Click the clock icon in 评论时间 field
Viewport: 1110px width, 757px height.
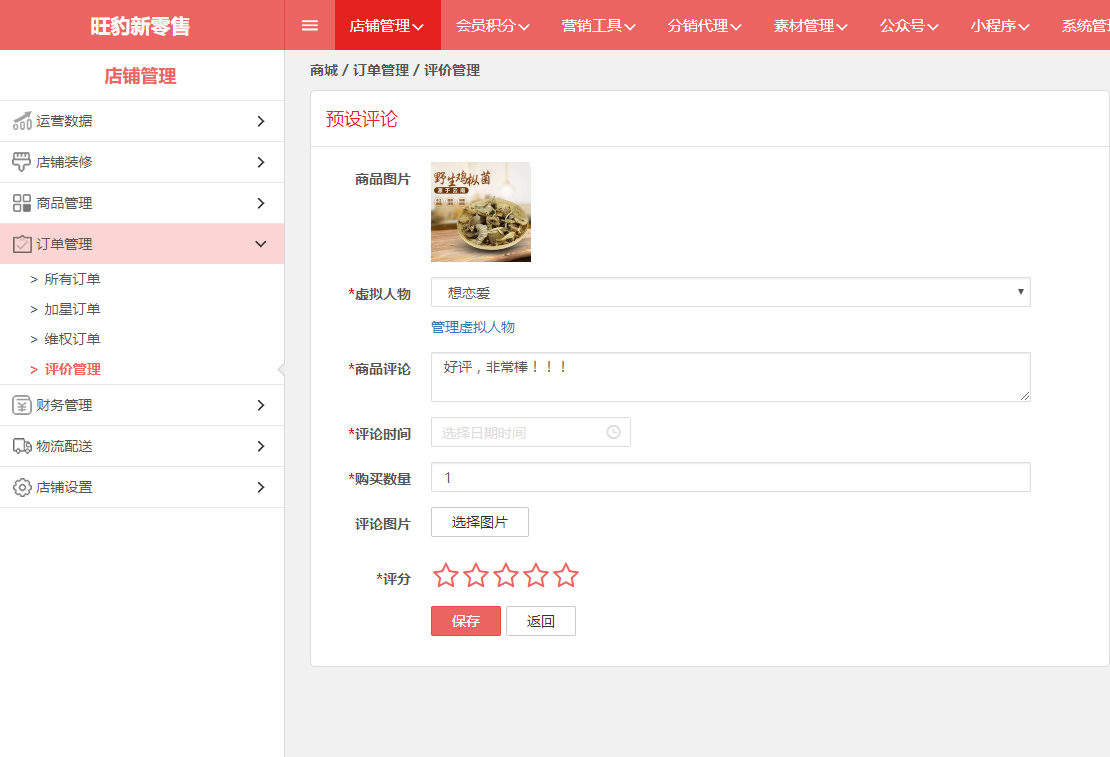coord(613,432)
